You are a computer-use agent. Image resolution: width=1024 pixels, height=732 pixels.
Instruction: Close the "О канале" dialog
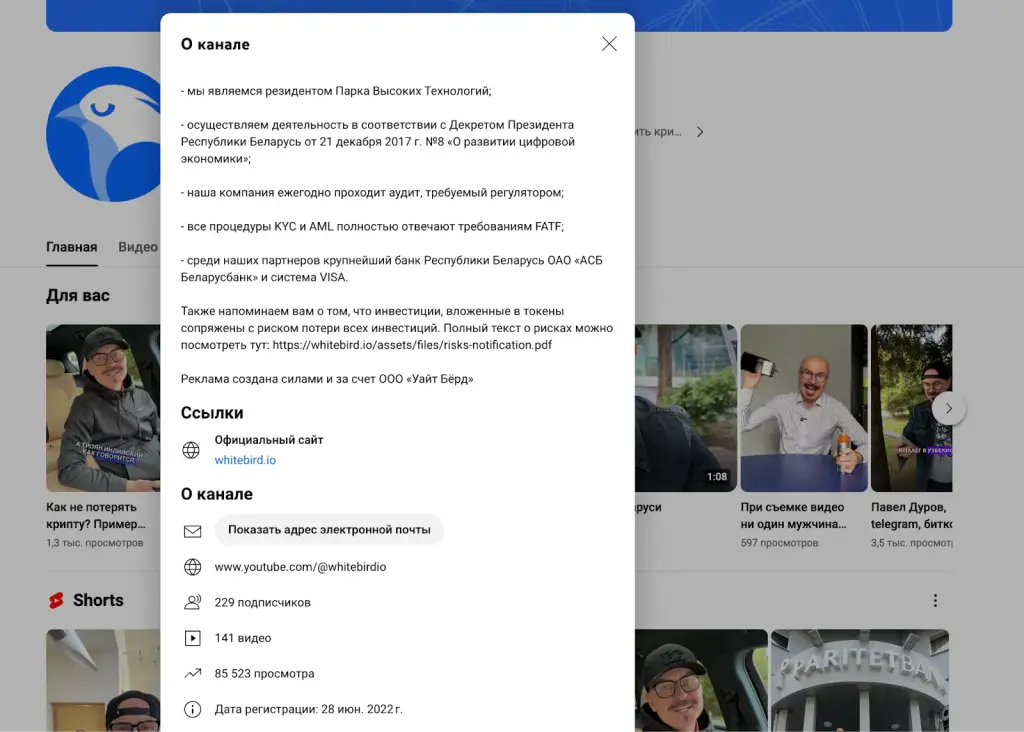point(609,44)
